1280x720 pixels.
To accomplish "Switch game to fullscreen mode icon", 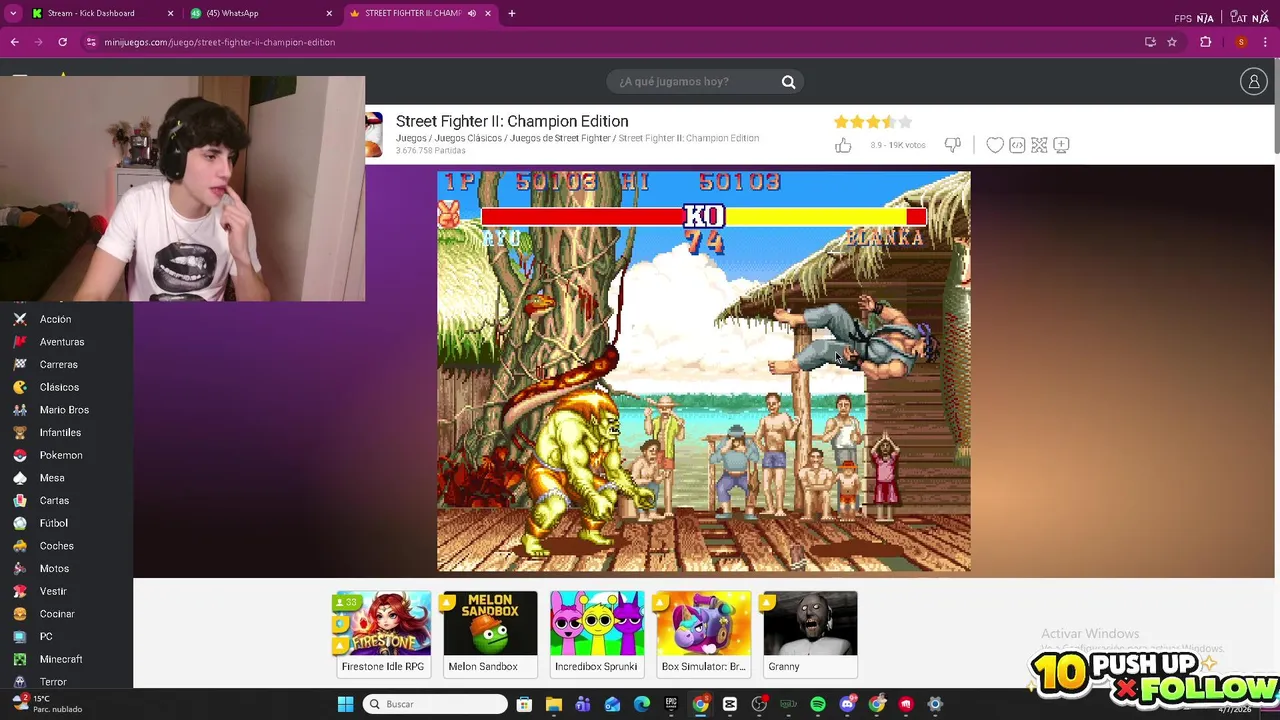I will click(x=1039, y=145).
